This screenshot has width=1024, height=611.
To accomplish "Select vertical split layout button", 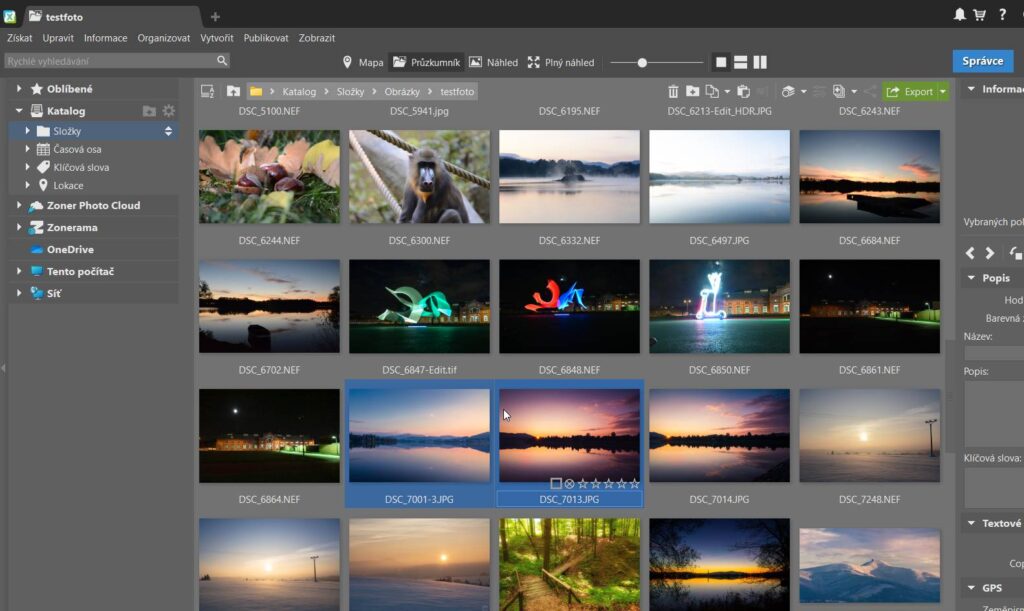I will (x=760, y=62).
